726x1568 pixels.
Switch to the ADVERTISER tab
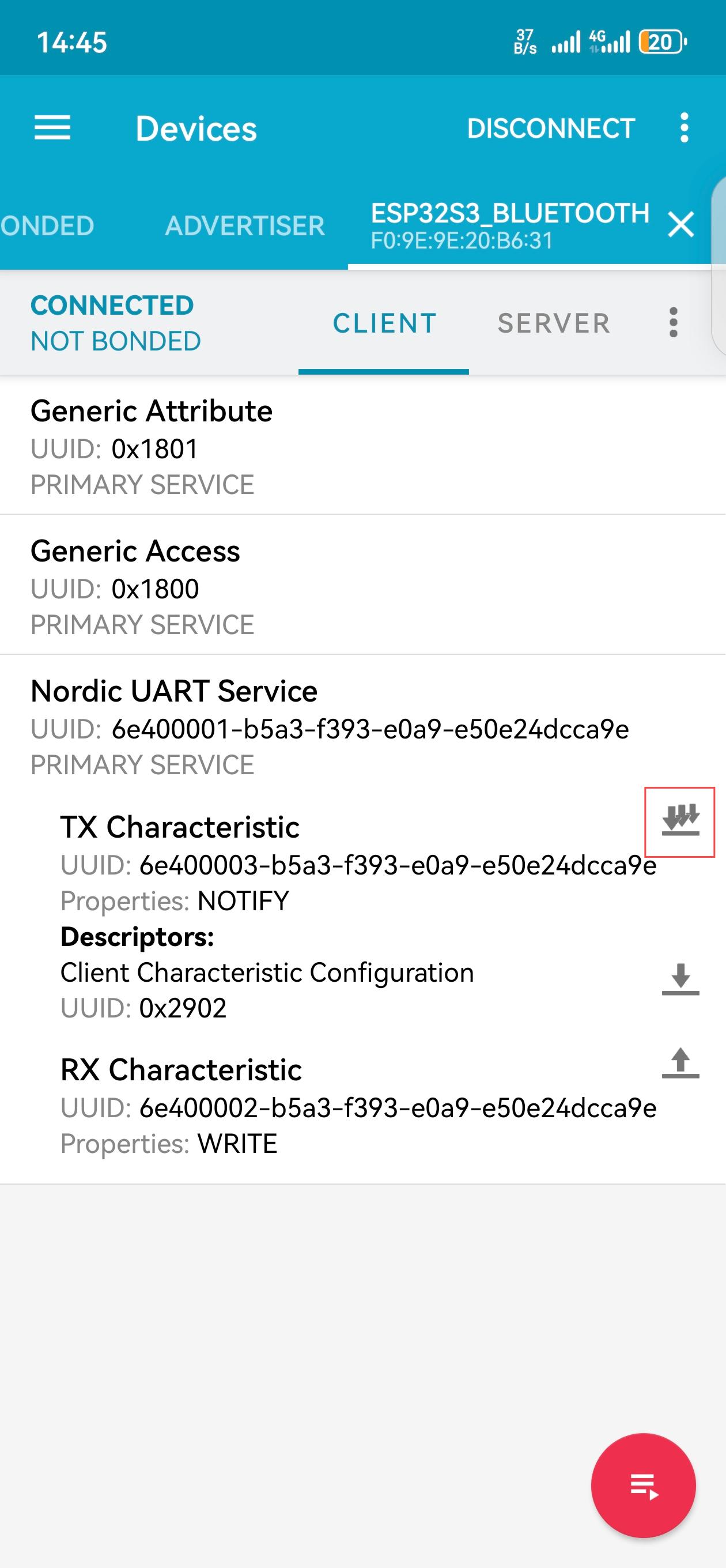pyautogui.click(x=245, y=225)
